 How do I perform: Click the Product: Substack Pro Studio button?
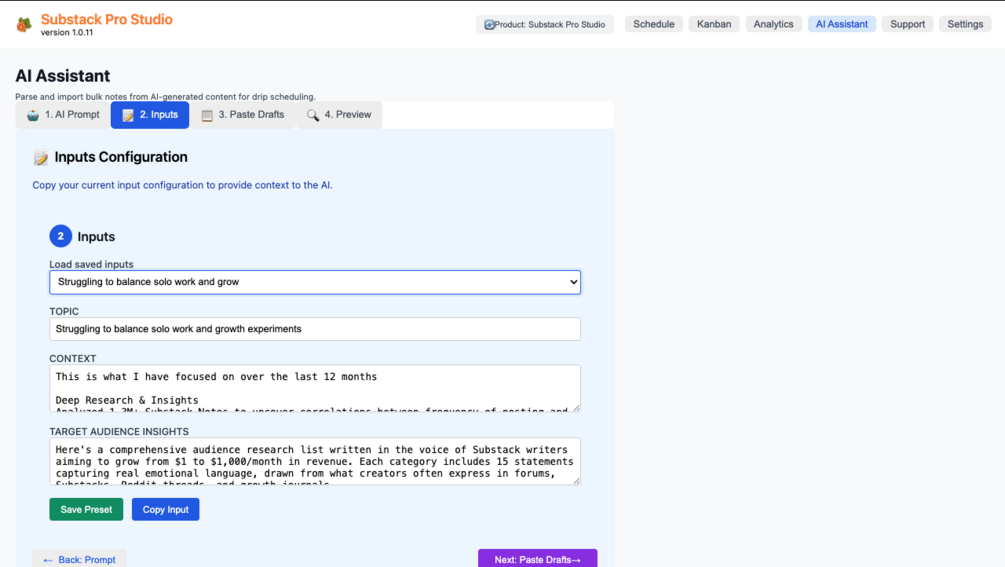545,24
